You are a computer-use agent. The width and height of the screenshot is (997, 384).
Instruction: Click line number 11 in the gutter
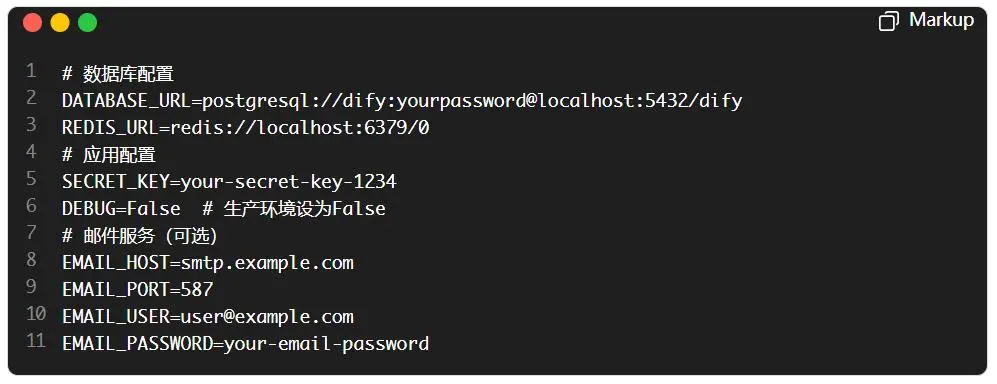click(x=36, y=341)
